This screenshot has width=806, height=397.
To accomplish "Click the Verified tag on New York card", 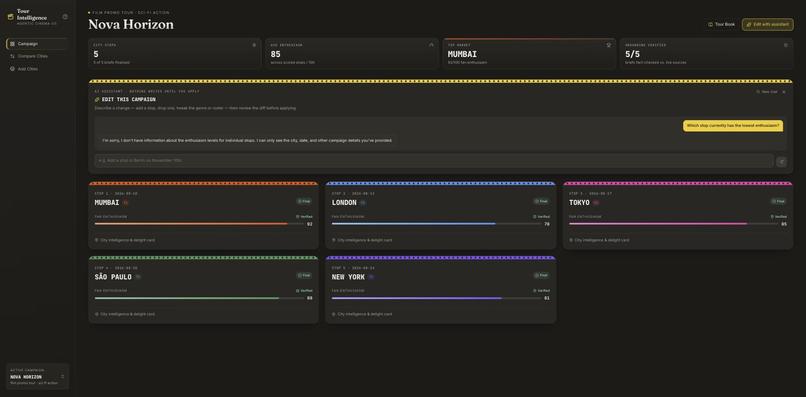I will pos(541,291).
